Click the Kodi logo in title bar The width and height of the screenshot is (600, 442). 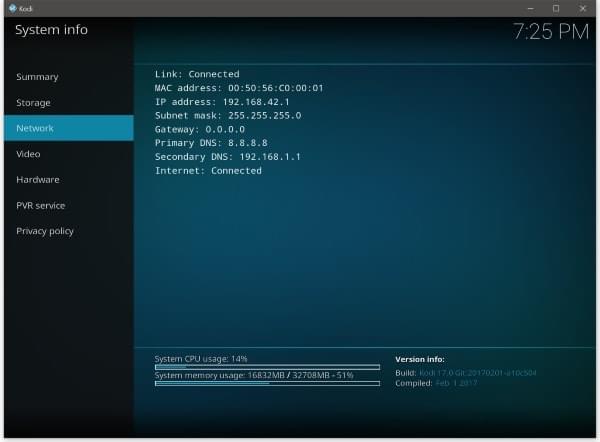(10, 7)
